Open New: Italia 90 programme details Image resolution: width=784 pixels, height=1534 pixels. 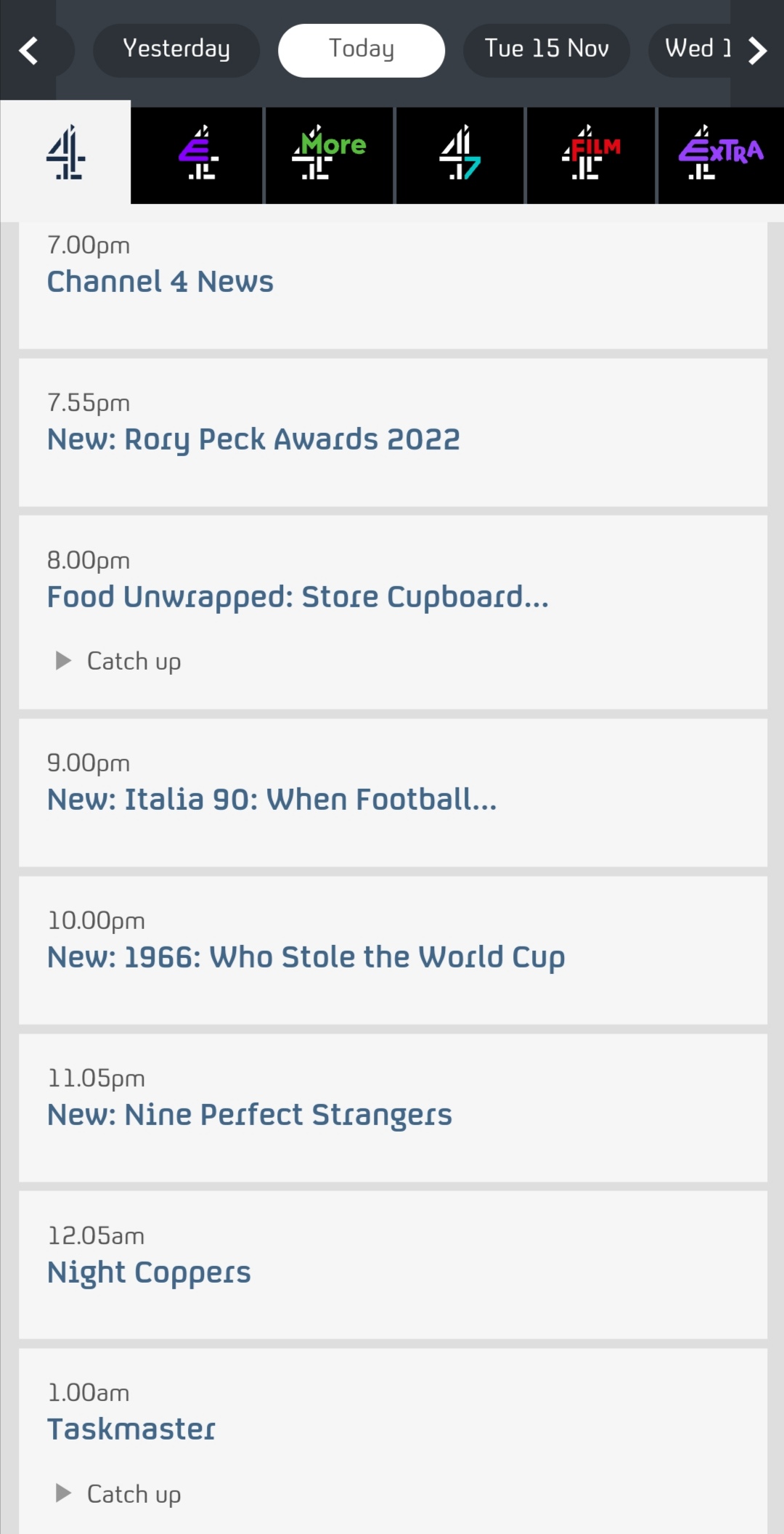click(393, 792)
